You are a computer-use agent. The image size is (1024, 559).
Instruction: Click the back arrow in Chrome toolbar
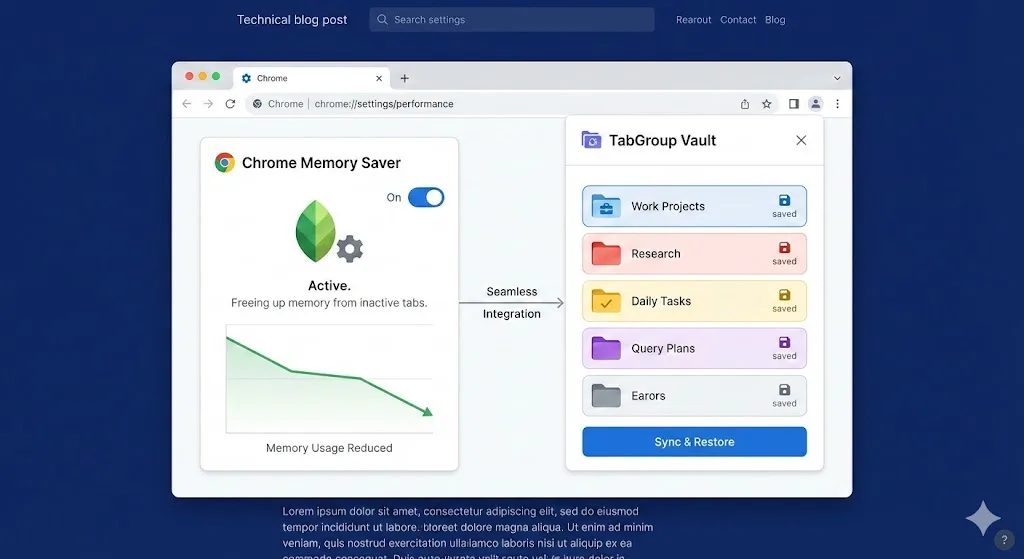187,104
